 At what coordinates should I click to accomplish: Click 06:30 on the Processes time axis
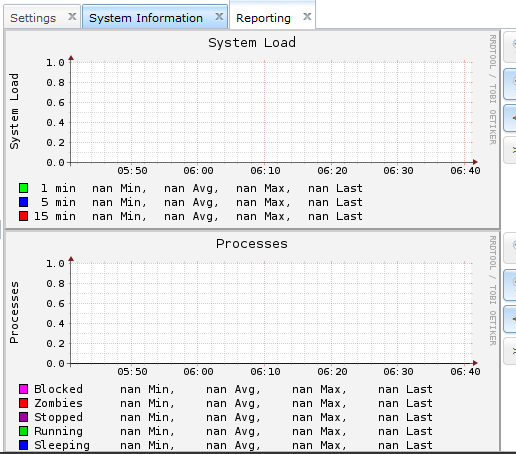pyautogui.click(x=398, y=372)
